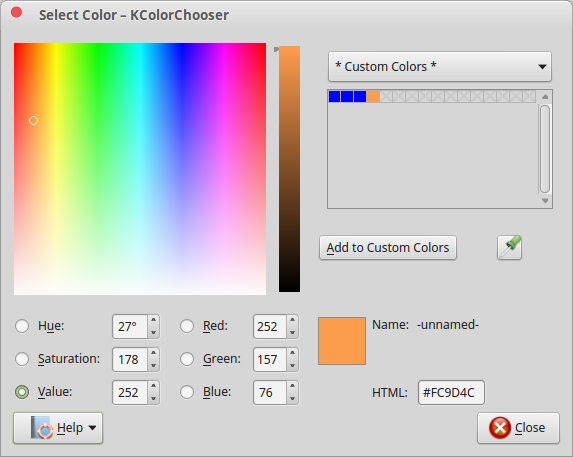Click the Close button
Viewport: 573px width, 457px height.
pos(518,428)
